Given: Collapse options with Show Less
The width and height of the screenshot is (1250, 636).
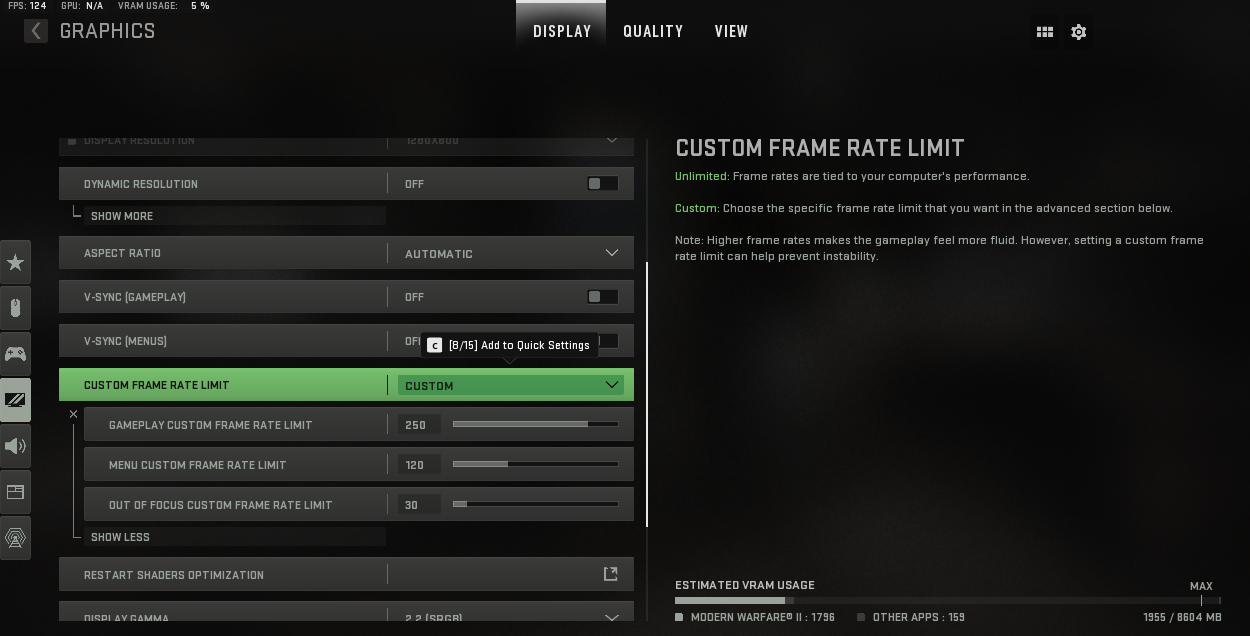Looking at the screenshot, I should click(120, 537).
